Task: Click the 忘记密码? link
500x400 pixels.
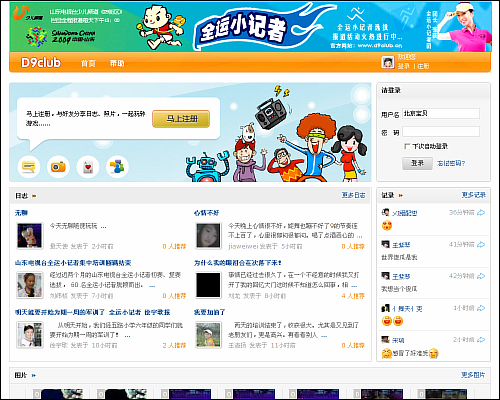Action: click(451, 163)
